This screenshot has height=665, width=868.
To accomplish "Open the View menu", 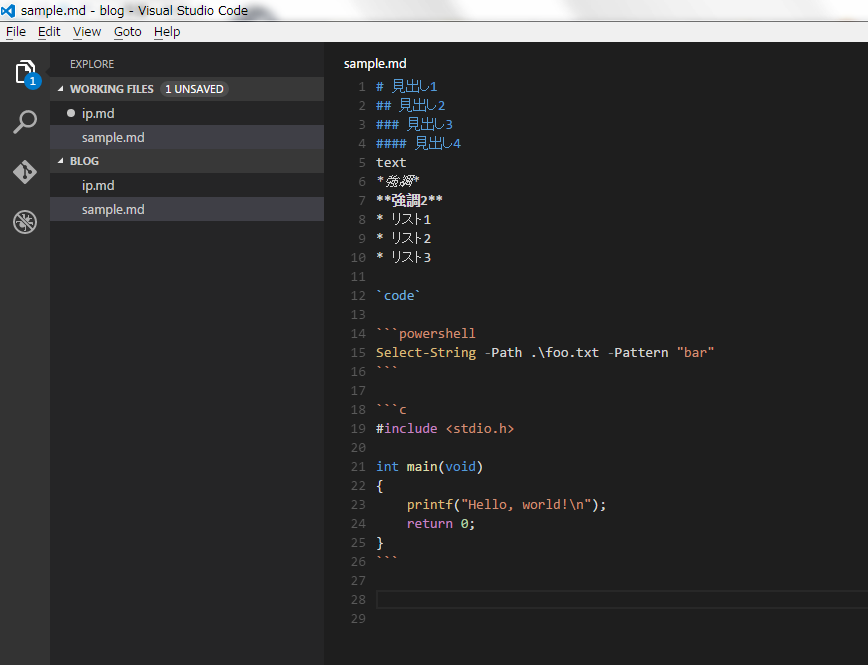I will (x=86, y=31).
